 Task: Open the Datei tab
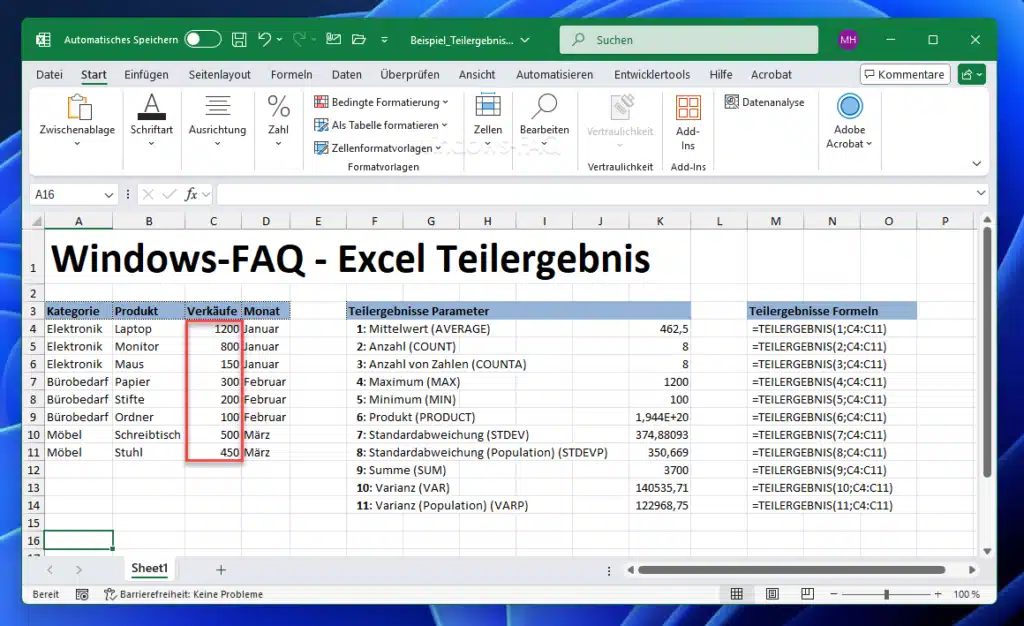point(50,74)
